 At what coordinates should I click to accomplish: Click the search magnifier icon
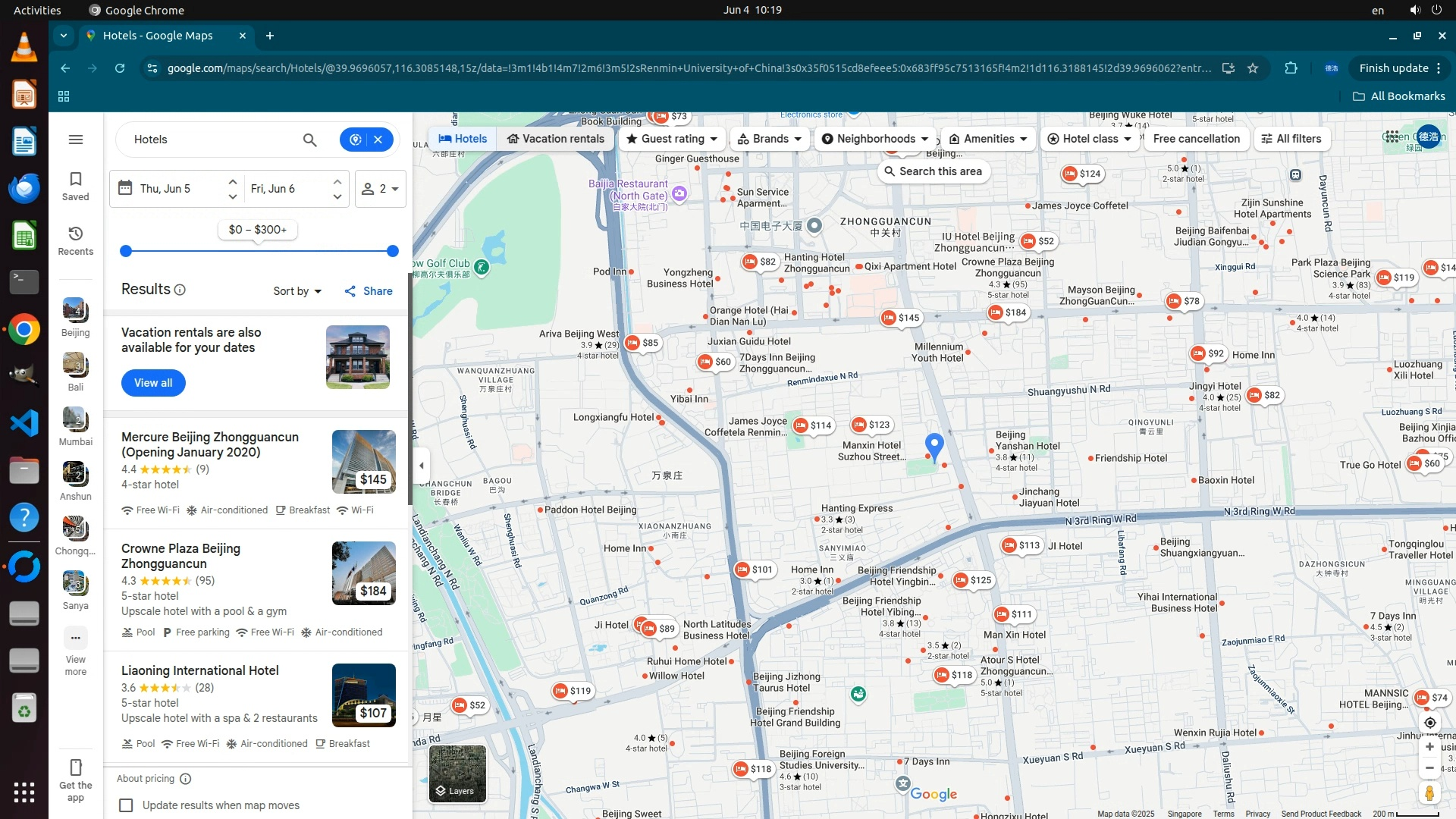pyautogui.click(x=309, y=140)
